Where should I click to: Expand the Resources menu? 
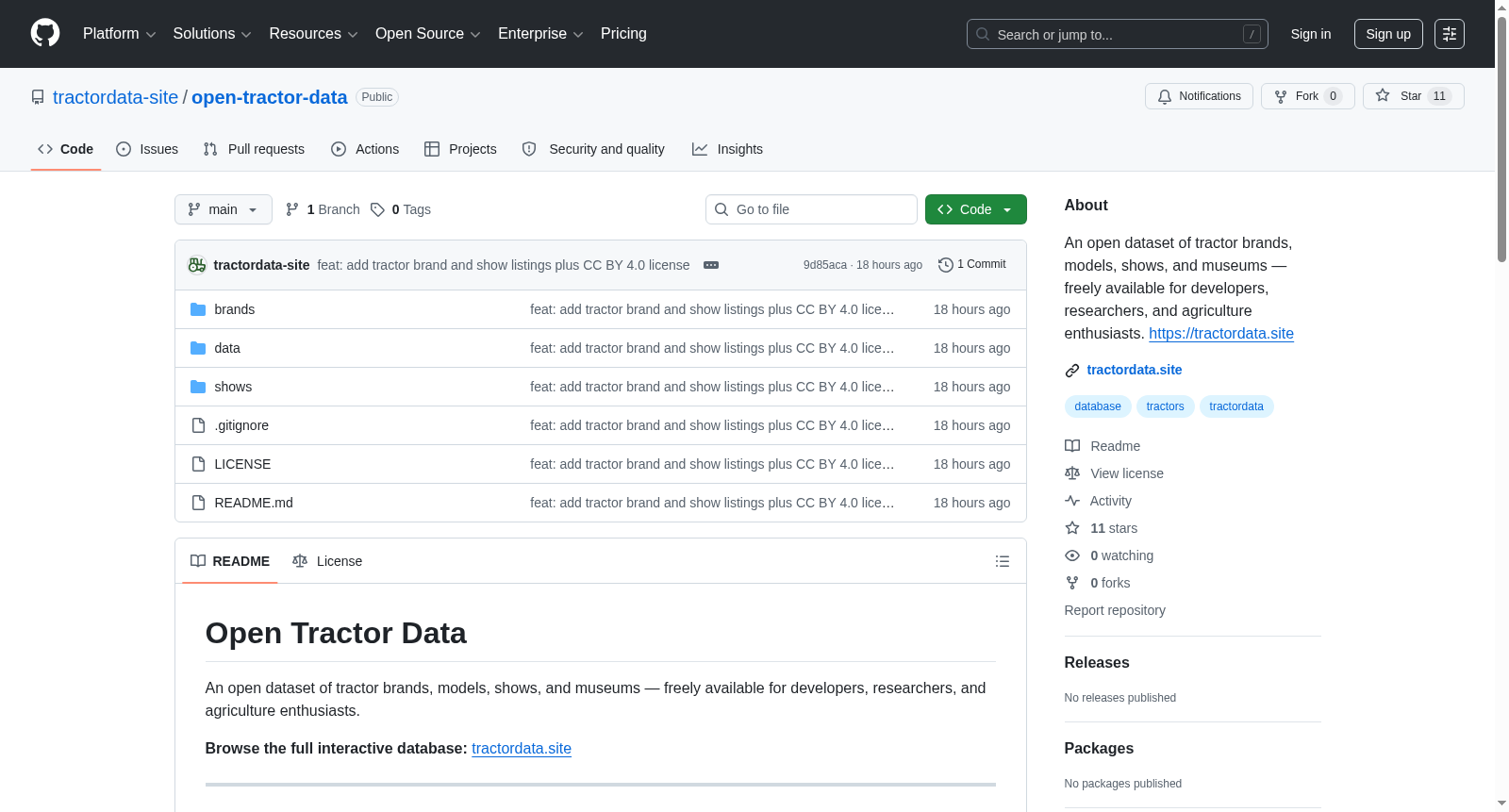(x=313, y=34)
